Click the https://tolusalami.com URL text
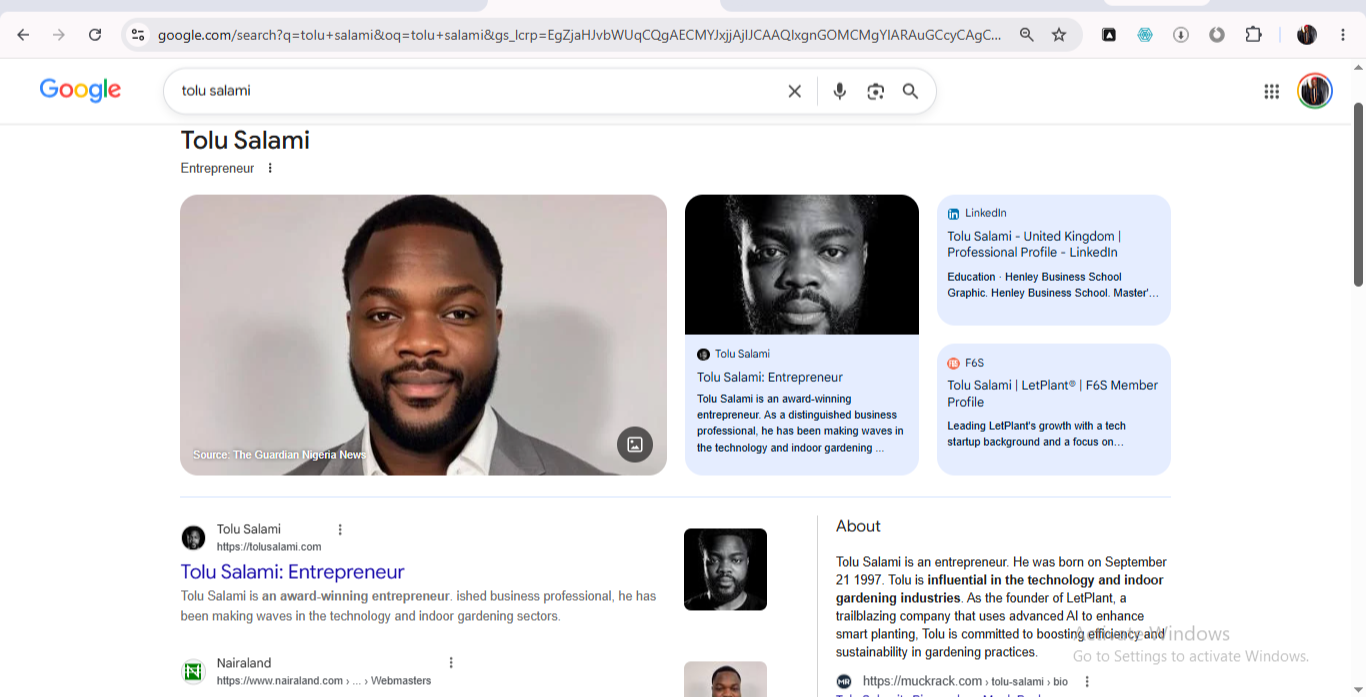The width and height of the screenshot is (1366, 697). [x=269, y=547]
